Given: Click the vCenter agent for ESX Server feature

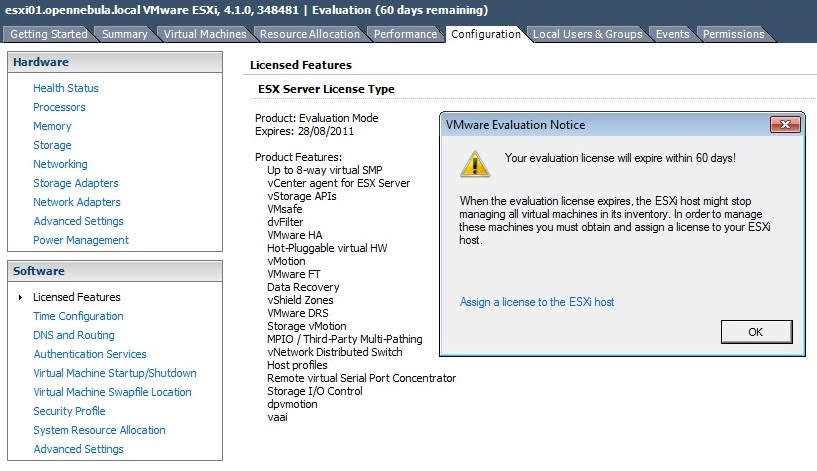Looking at the screenshot, I should pyautogui.click(x=339, y=183).
